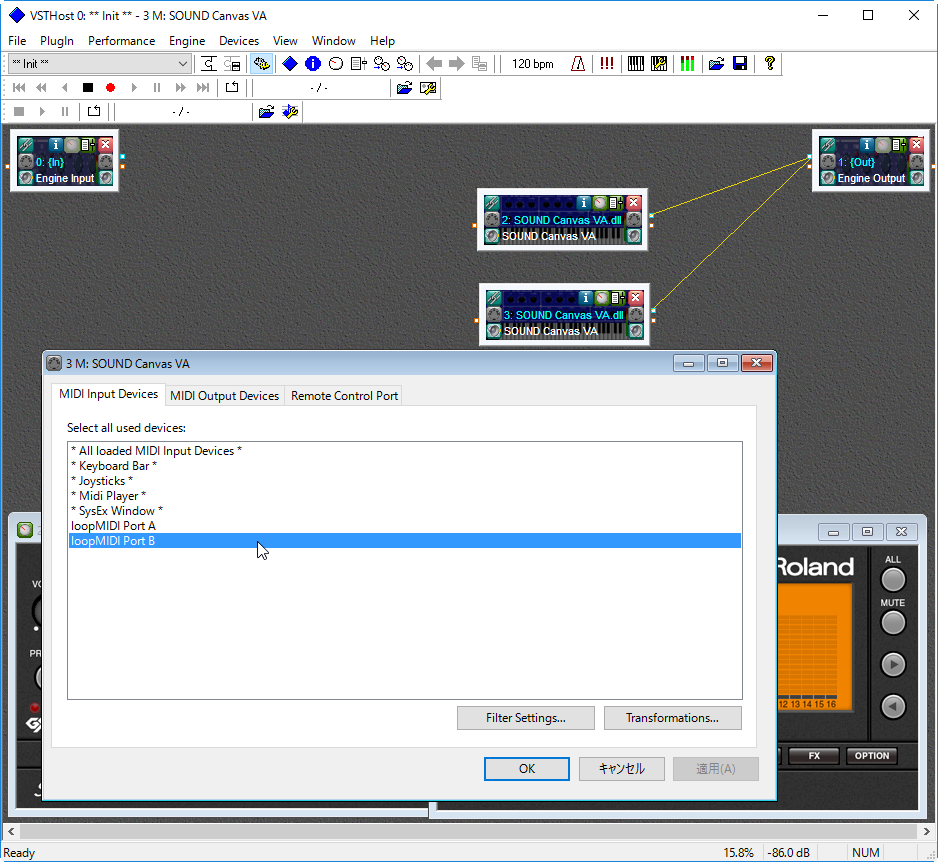Image resolution: width=938 pixels, height=862 pixels.
Task: Open the keyboard-with-wrench configuration icon in the top toolbar
Action: tap(659, 63)
